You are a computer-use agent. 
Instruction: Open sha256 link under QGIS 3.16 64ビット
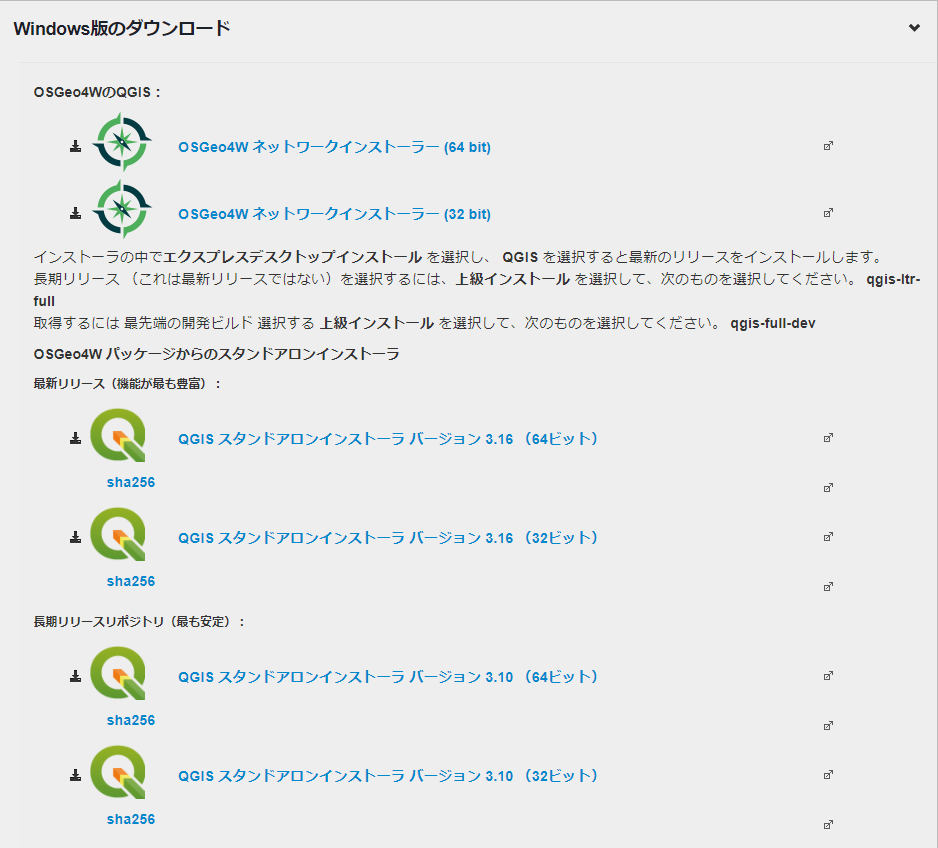pyautogui.click(x=131, y=482)
